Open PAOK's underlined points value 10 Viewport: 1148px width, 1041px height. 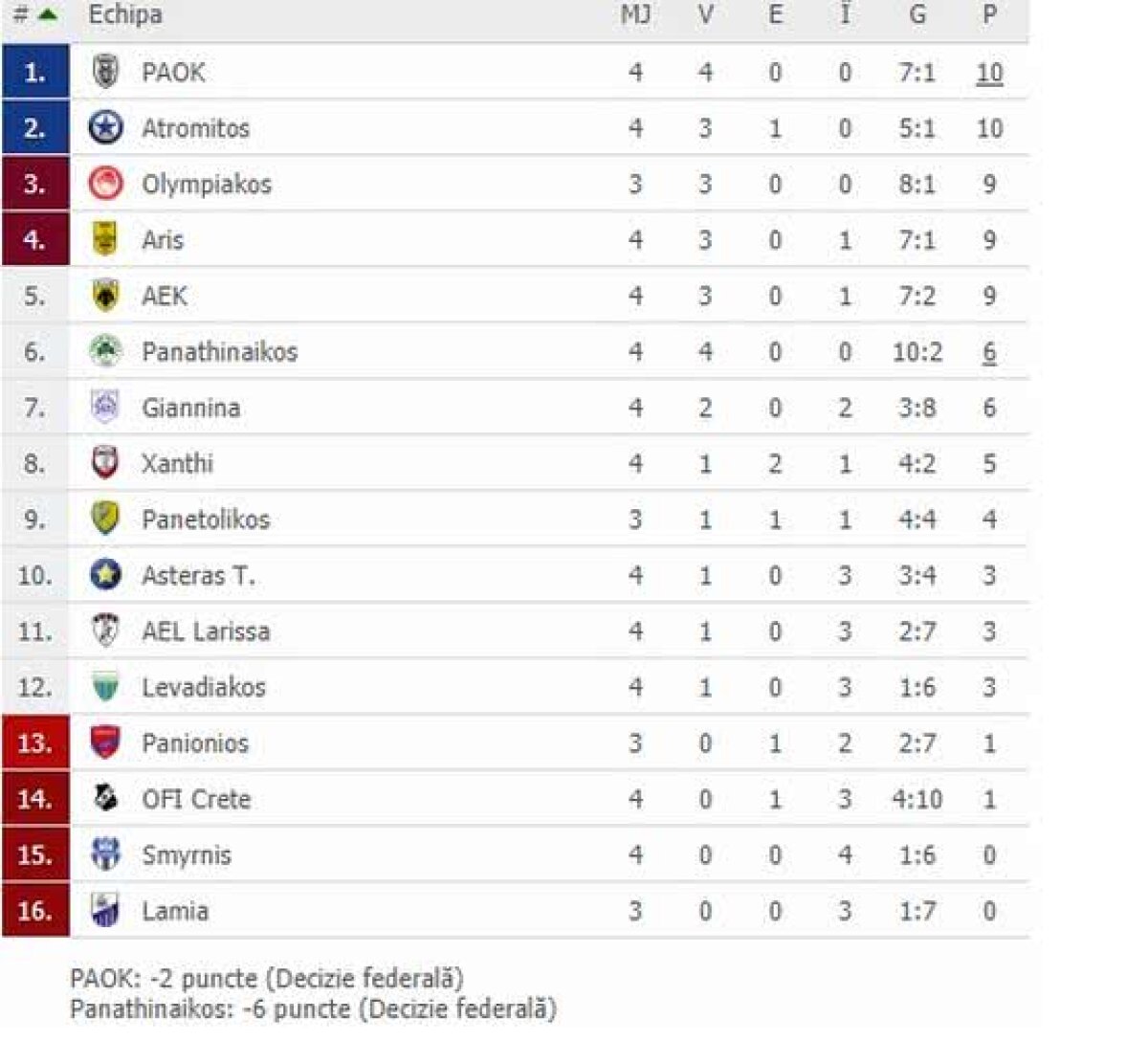click(989, 72)
